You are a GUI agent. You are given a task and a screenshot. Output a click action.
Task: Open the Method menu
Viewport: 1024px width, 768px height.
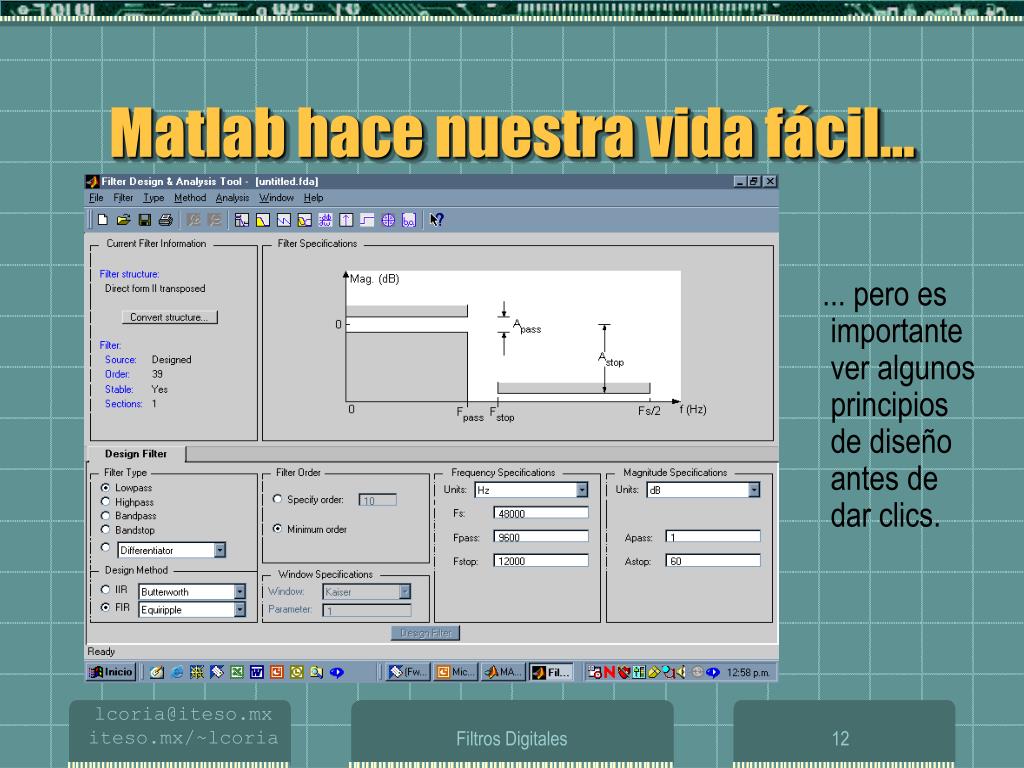click(x=190, y=198)
